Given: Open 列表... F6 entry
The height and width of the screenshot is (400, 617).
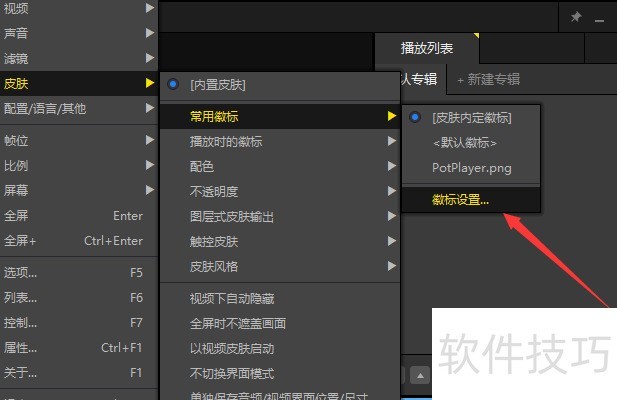Looking at the screenshot, I should 79,298.
